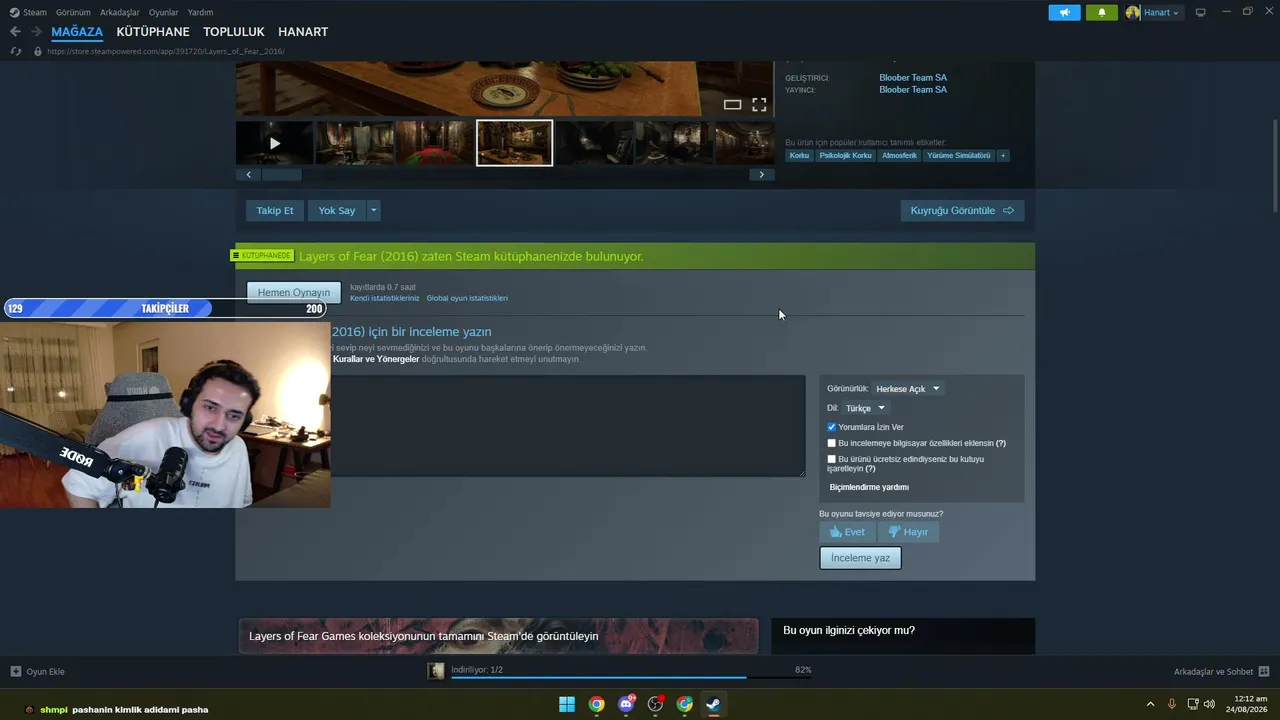1280x720 pixels.
Task: Open the Görünürlük Herkese Açık dropdown
Action: [908, 388]
